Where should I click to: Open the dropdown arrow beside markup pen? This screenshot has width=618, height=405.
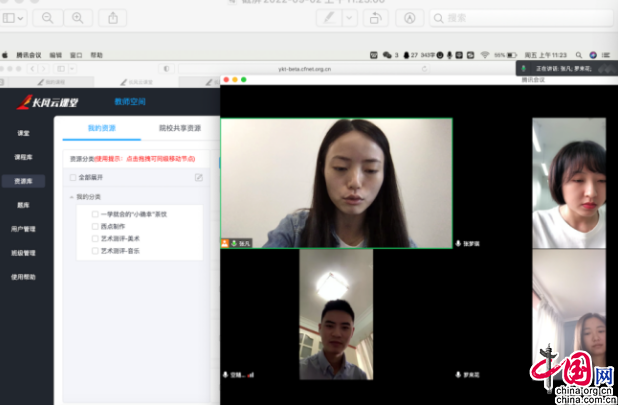[349, 18]
